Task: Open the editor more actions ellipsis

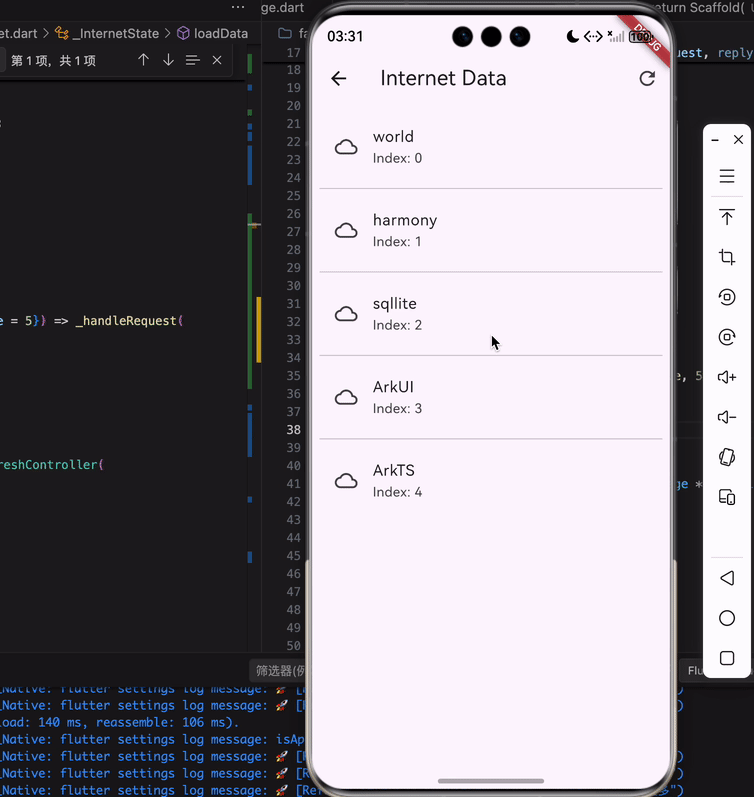Action: pos(237,7)
